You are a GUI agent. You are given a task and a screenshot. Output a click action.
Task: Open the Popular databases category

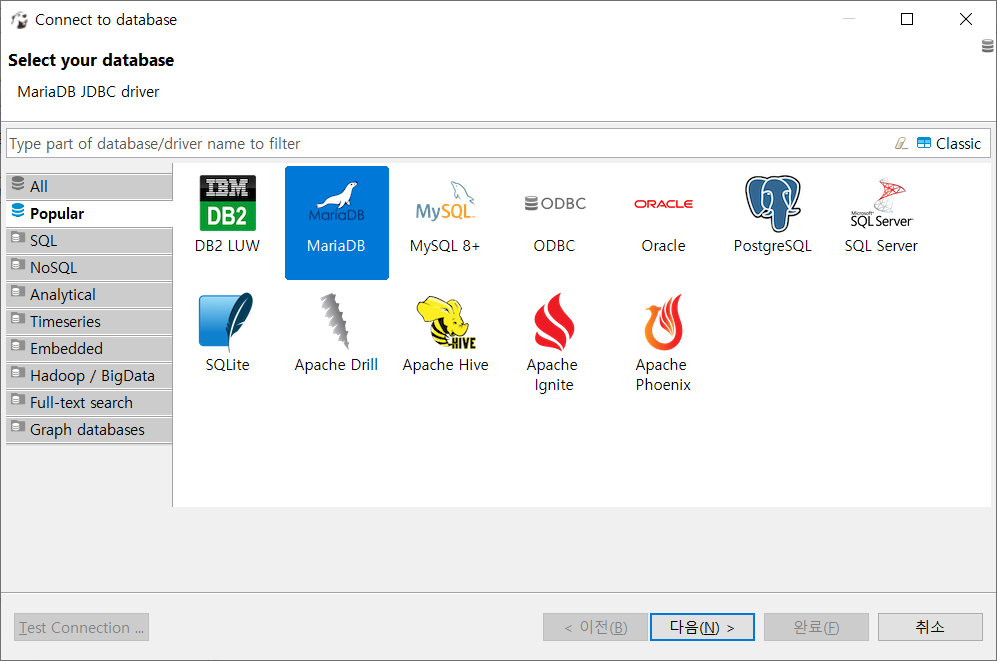click(x=89, y=214)
